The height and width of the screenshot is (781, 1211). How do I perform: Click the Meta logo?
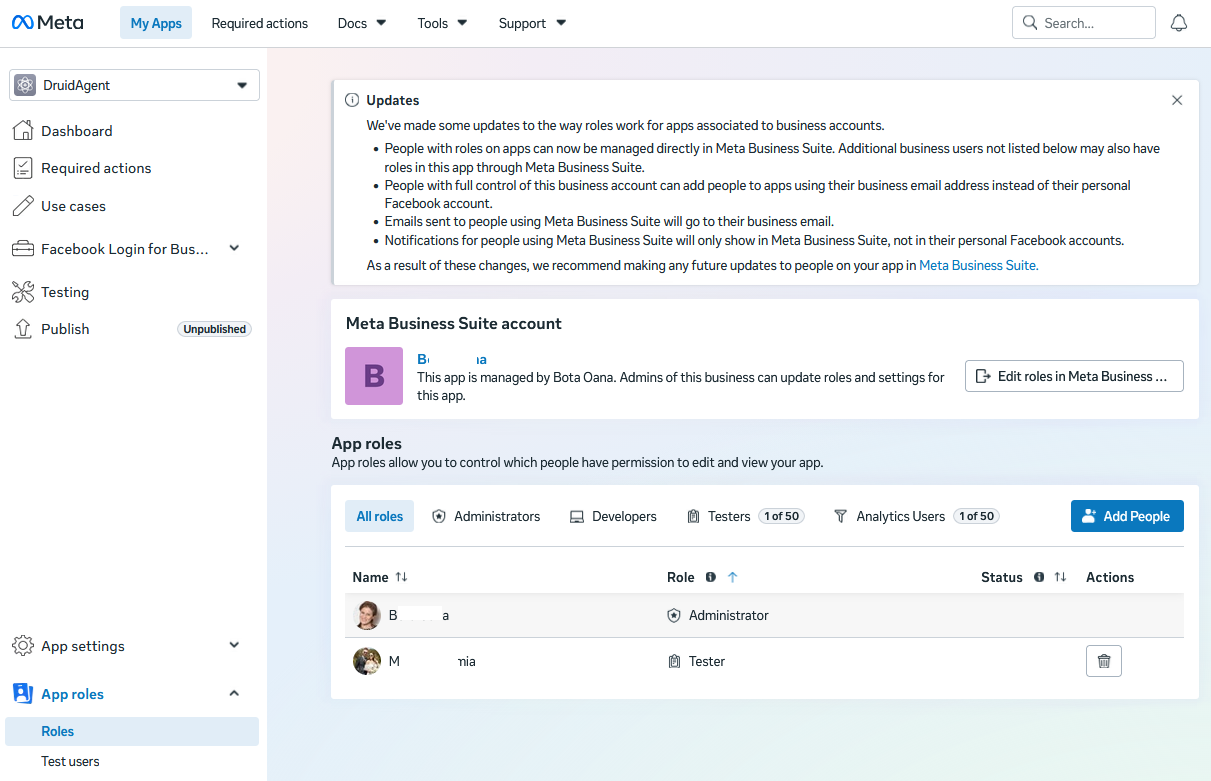48,22
